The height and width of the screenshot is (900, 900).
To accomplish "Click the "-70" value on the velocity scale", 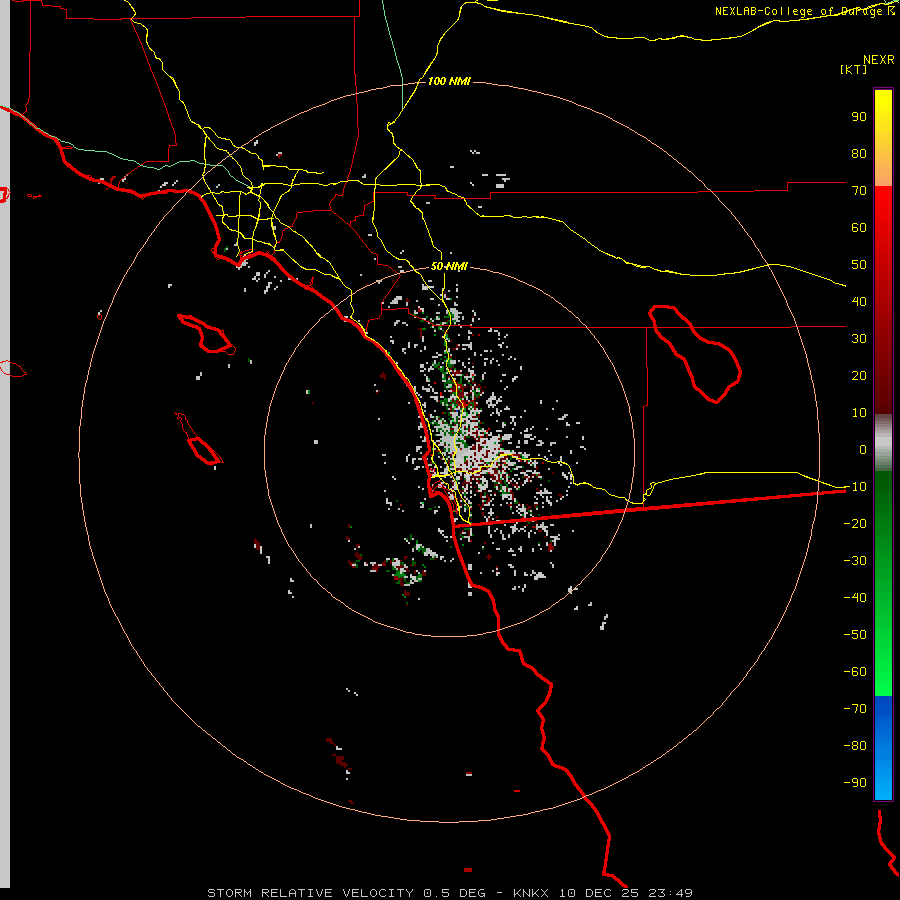I will (855, 708).
